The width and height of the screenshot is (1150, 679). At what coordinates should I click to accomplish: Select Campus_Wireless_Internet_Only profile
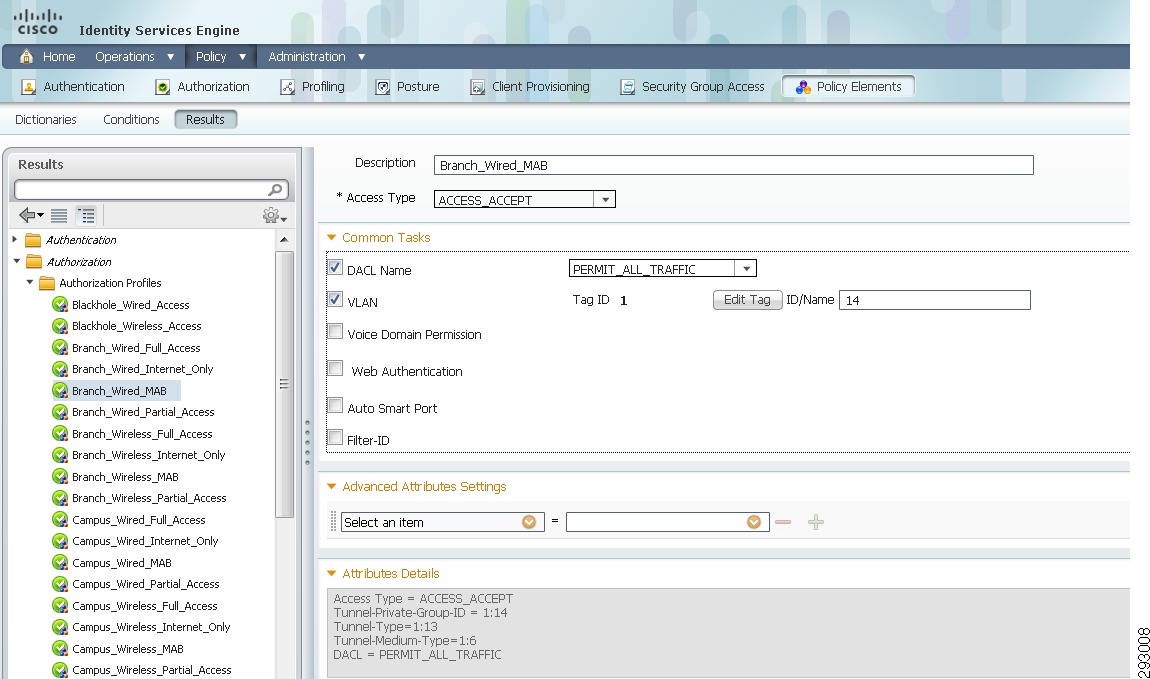[151, 627]
